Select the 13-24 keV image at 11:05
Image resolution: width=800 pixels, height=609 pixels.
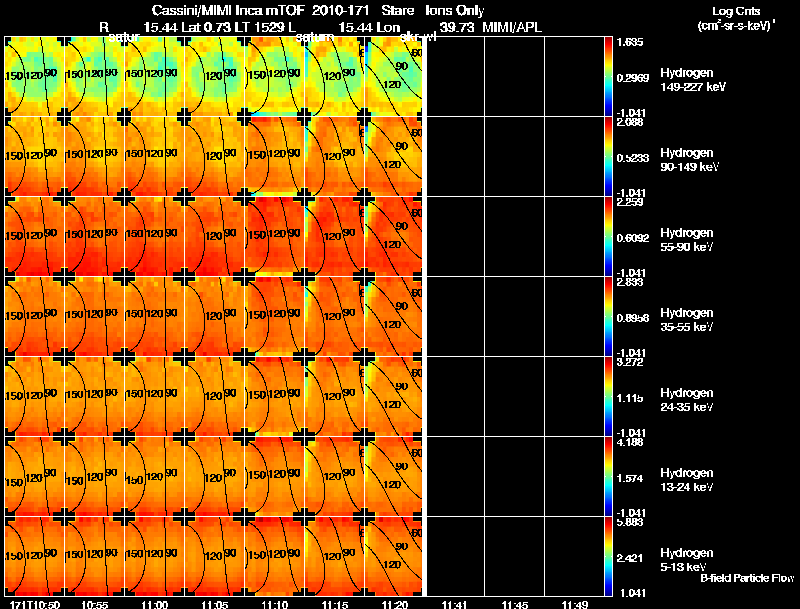click(x=214, y=476)
